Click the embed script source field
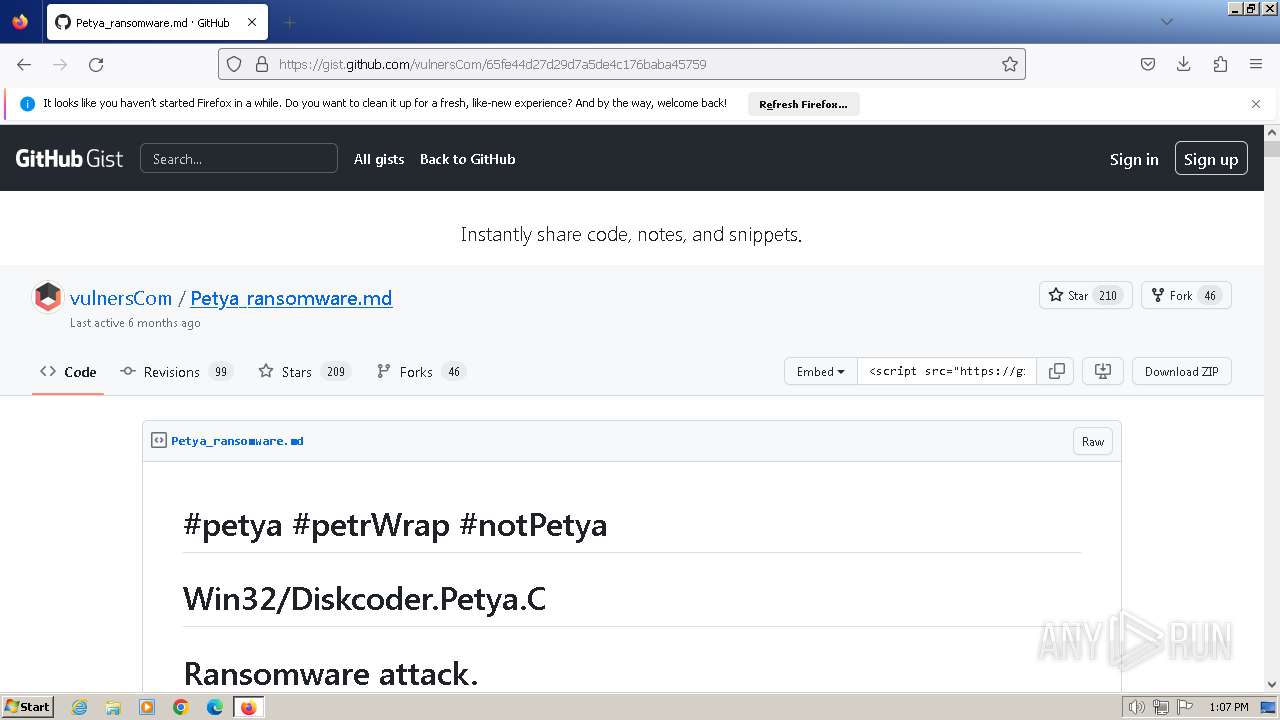 pos(947,371)
